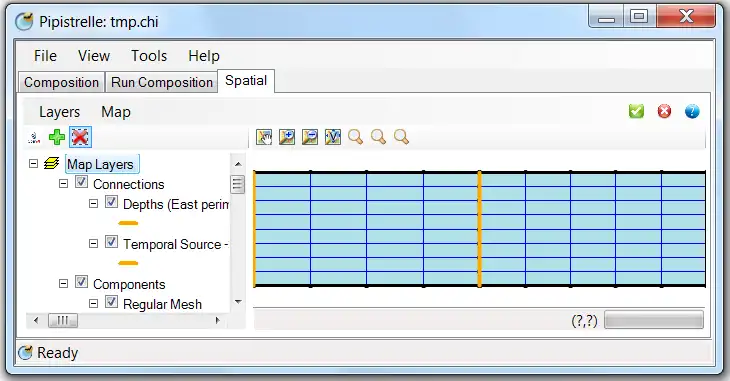This screenshot has height=381, width=730.
Task: Collapse the Map Layers tree node
Action: pos(33,163)
